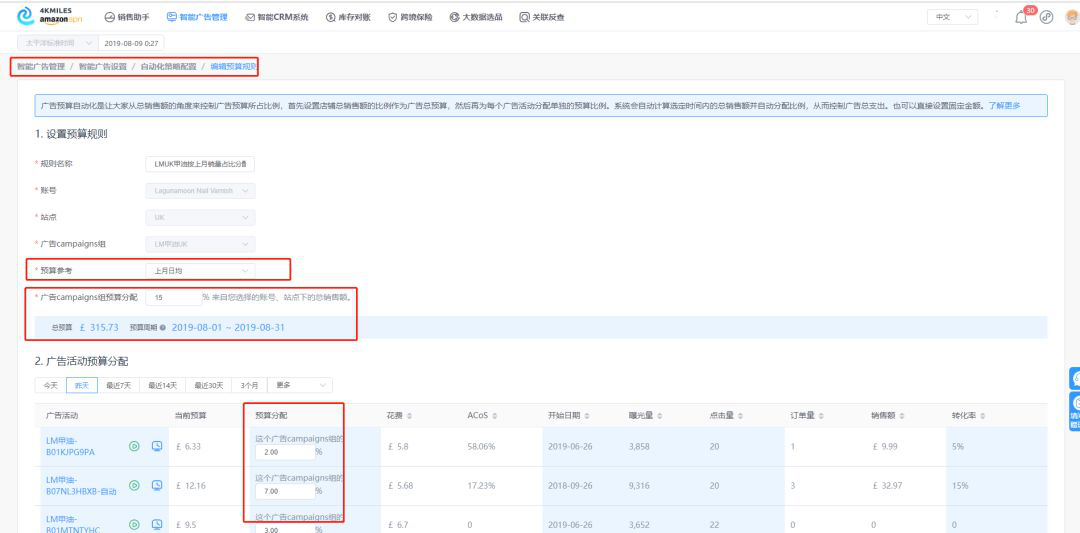This screenshot has width=1080, height=533.
Task: Sort by ACoS column arrows
Action: pyautogui.click(x=495, y=416)
